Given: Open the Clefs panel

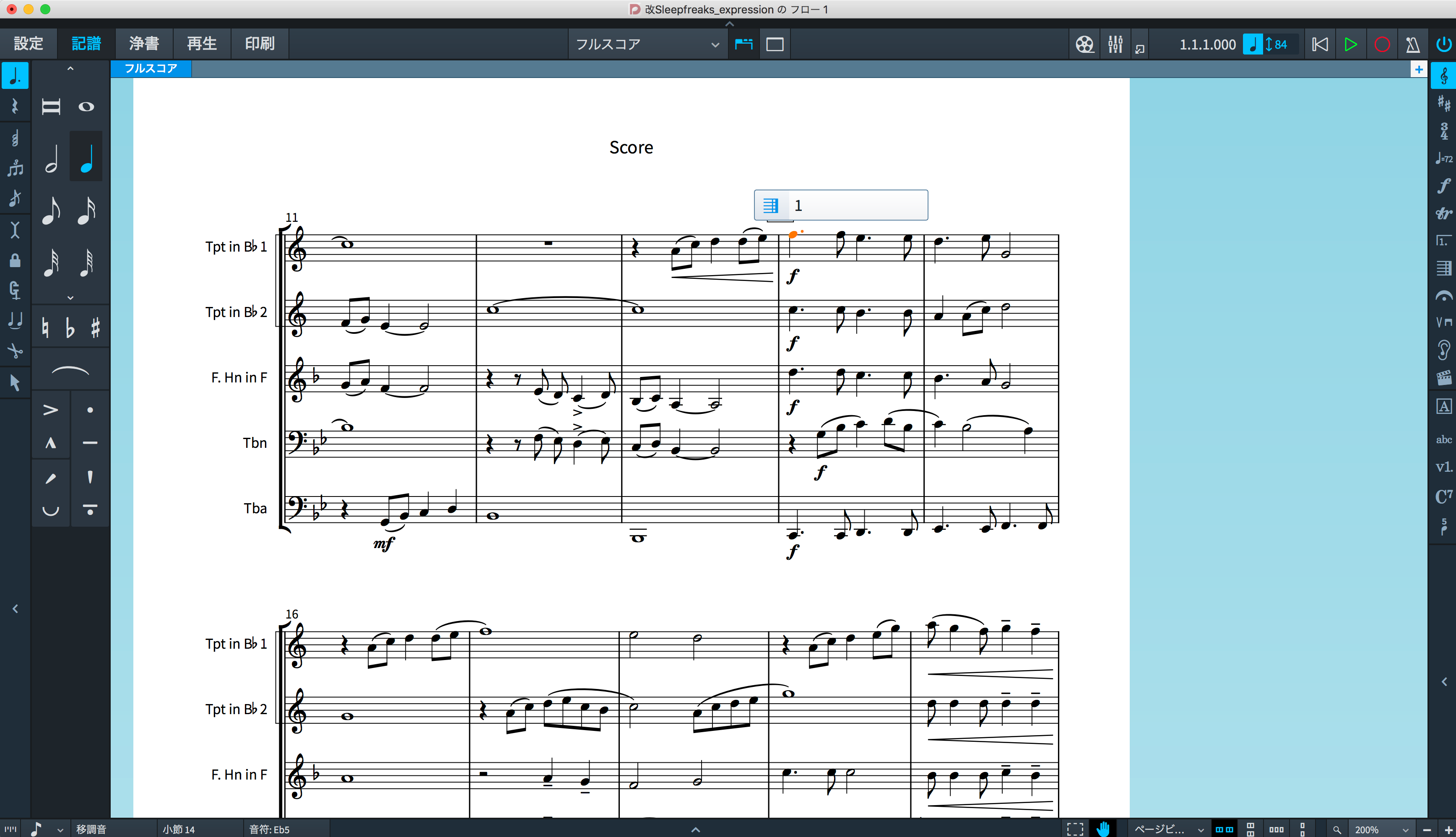Looking at the screenshot, I should tap(1444, 76).
